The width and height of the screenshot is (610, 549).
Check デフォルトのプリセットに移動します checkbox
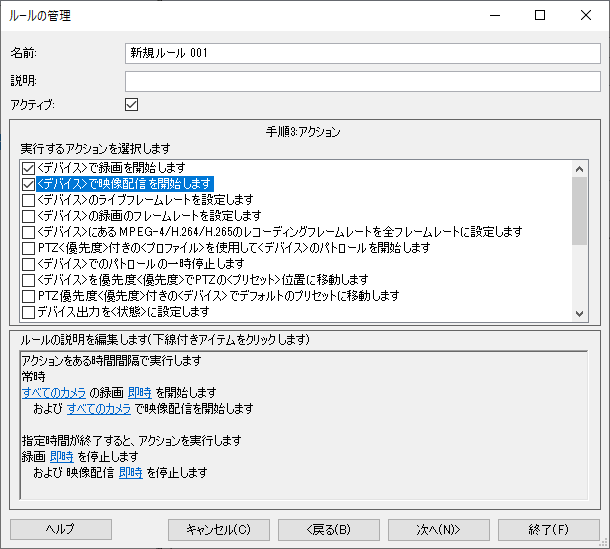click(x=28, y=296)
